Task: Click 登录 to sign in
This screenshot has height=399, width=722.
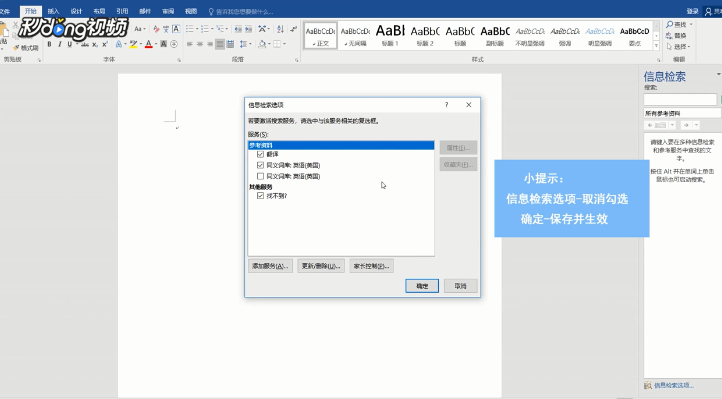Action: 693,11
